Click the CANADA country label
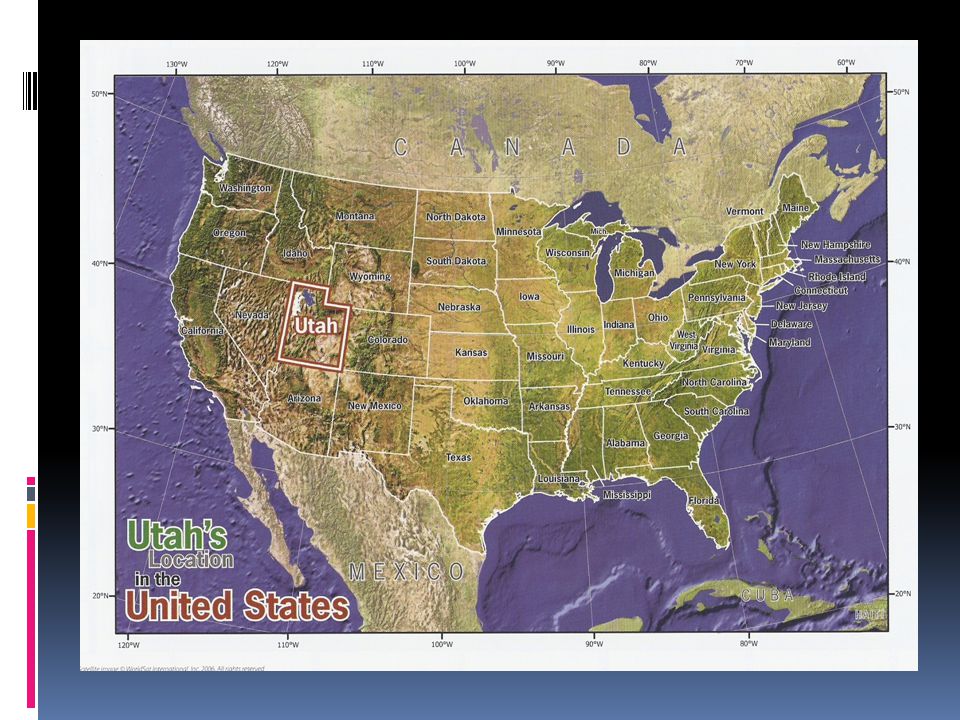The image size is (960, 720). [540, 147]
